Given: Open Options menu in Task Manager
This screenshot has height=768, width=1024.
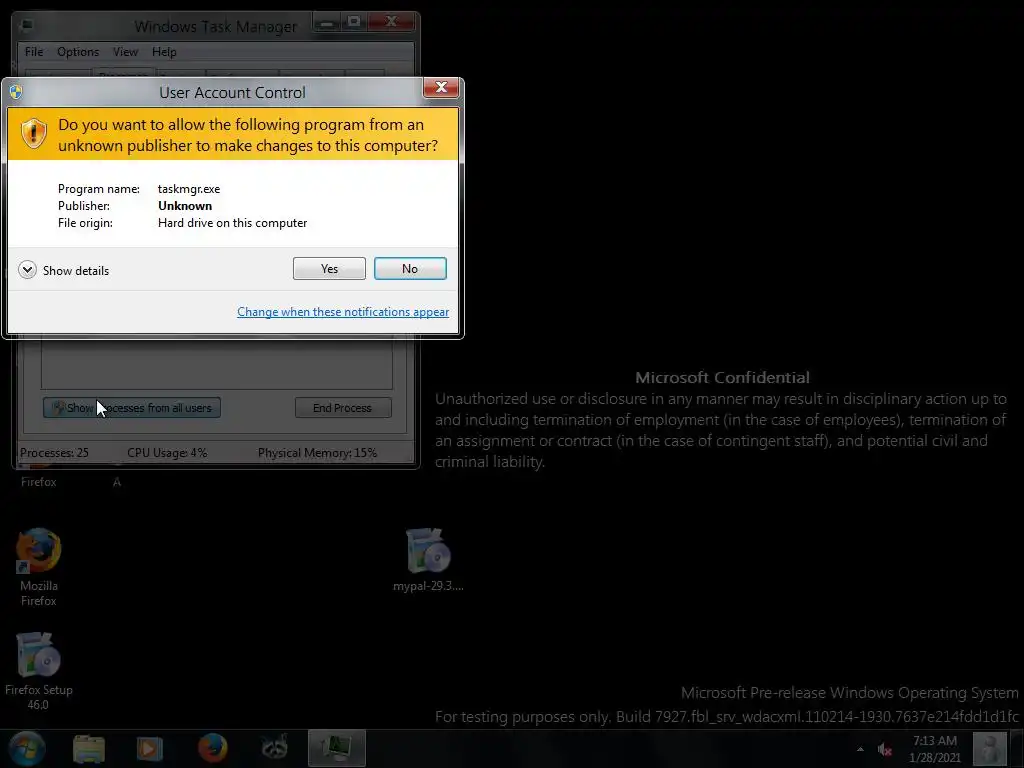Looking at the screenshot, I should (x=78, y=52).
